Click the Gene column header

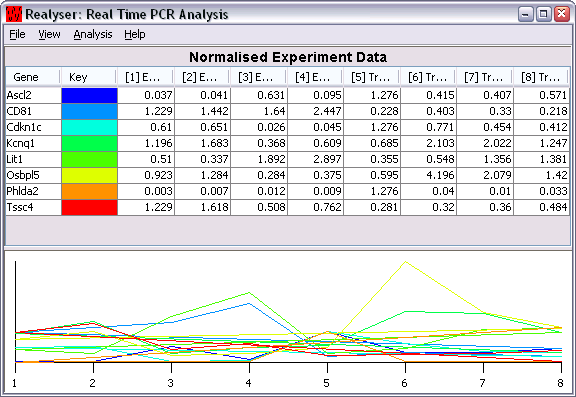coord(33,77)
